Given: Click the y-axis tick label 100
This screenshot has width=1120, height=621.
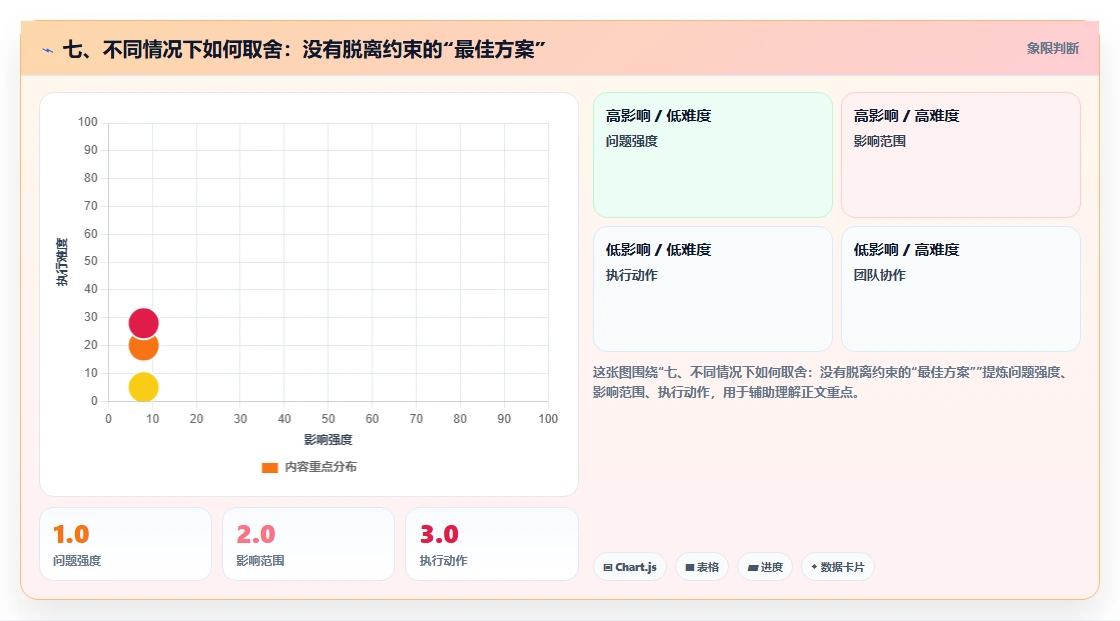Looking at the screenshot, I should [x=88, y=122].
